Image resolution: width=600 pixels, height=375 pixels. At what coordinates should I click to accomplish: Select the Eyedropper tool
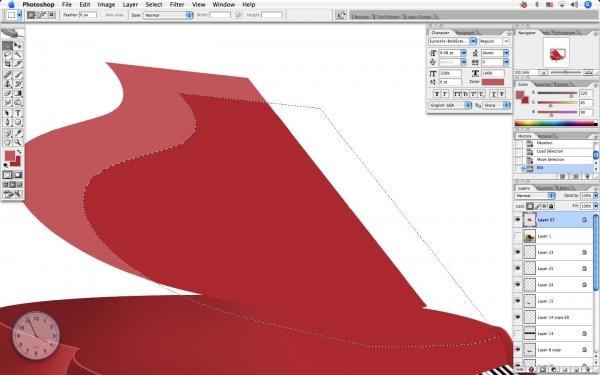[x=18, y=133]
